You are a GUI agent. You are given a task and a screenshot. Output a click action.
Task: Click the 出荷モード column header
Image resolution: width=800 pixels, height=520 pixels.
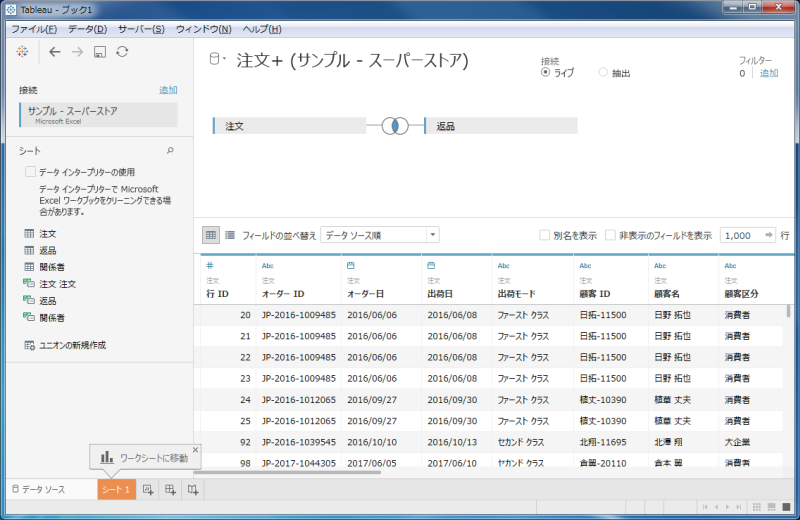516,294
